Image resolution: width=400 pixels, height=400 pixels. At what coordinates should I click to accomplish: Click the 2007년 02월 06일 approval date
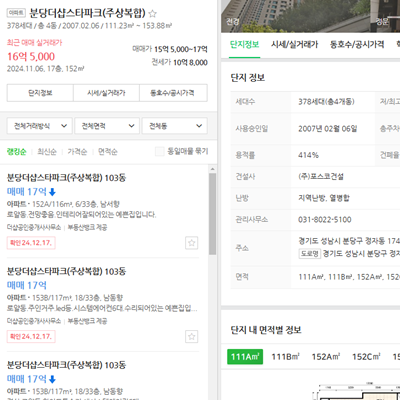tap(327, 129)
